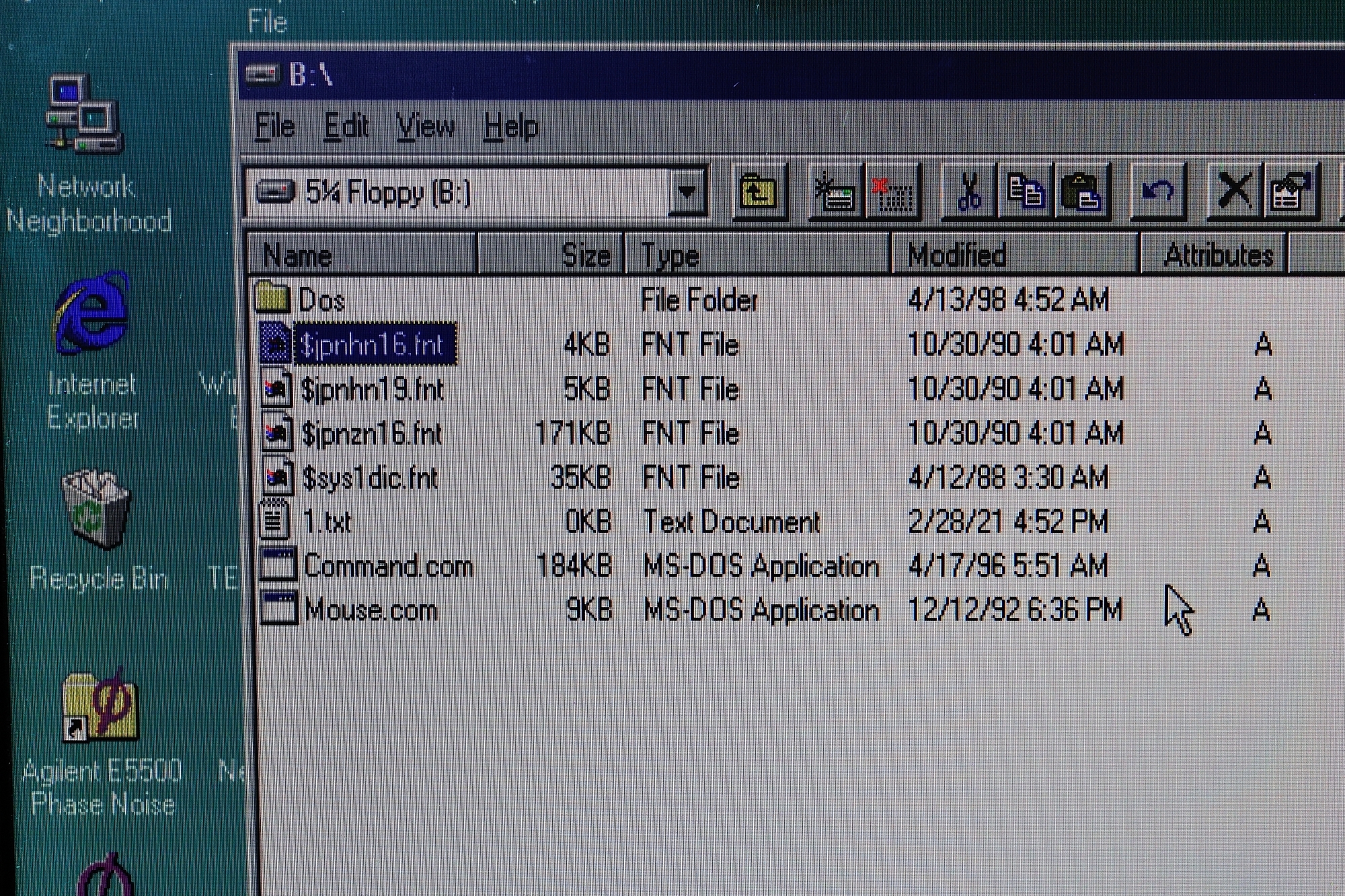Click the Delete X toolbar icon
Image resolution: width=1345 pixels, height=896 pixels.
pos(1234,192)
